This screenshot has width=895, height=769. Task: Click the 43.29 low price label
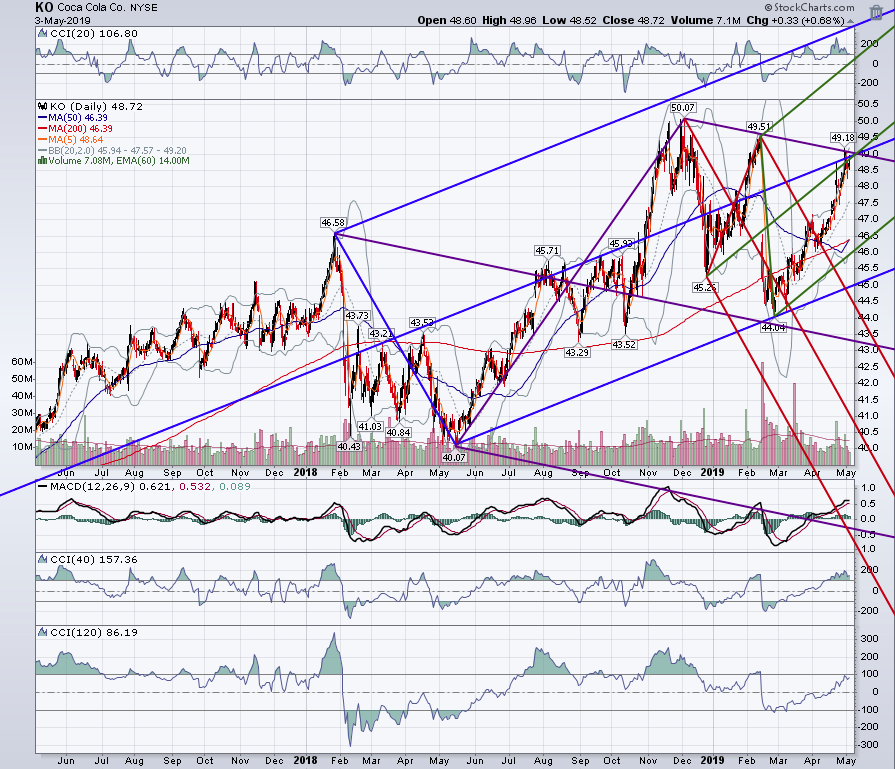[577, 353]
